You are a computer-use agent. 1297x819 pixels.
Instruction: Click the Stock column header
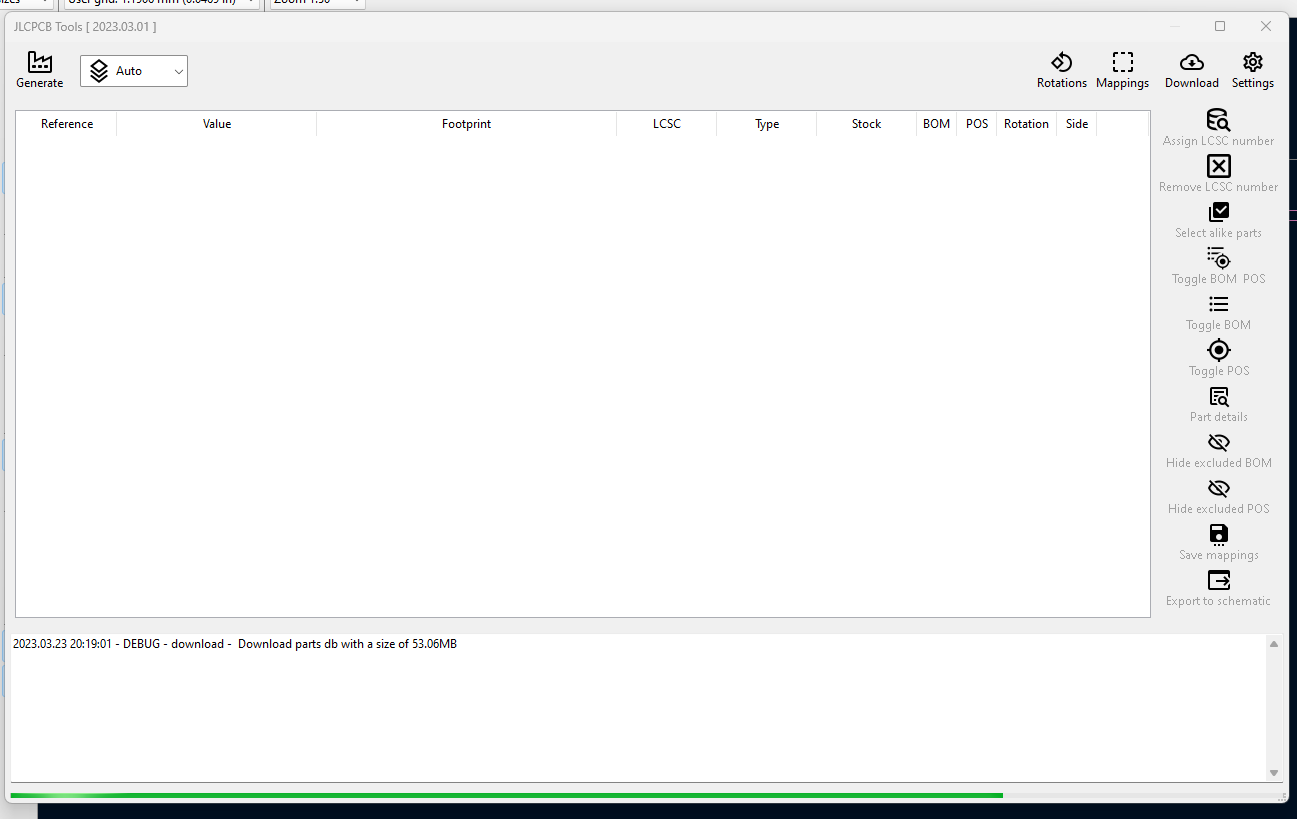(x=867, y=124)
